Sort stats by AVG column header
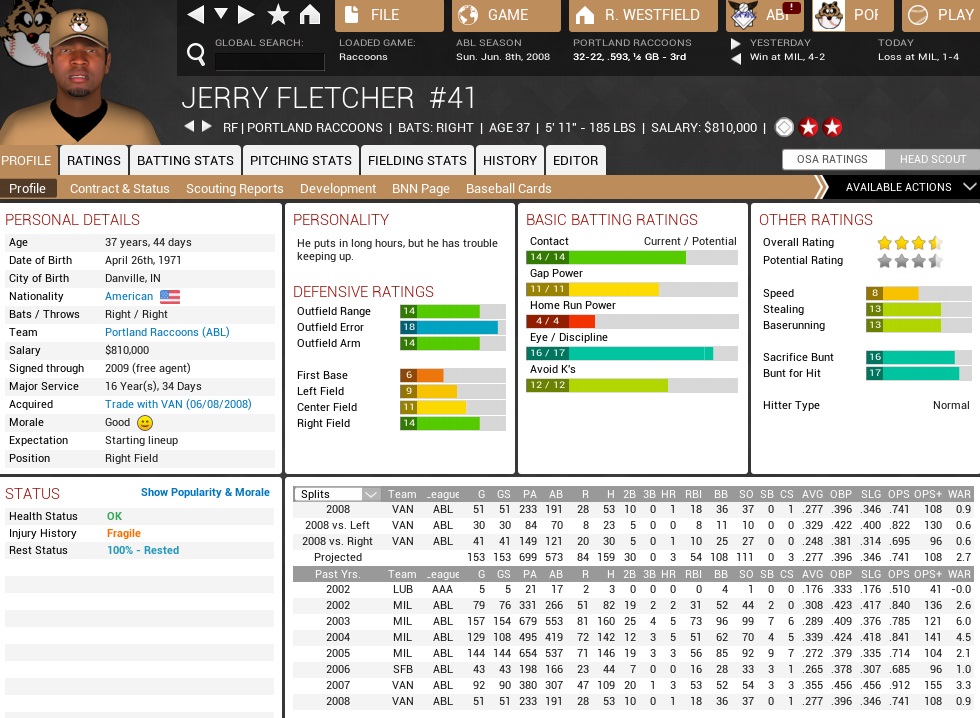The image size is (980, 718). (812, 494)
